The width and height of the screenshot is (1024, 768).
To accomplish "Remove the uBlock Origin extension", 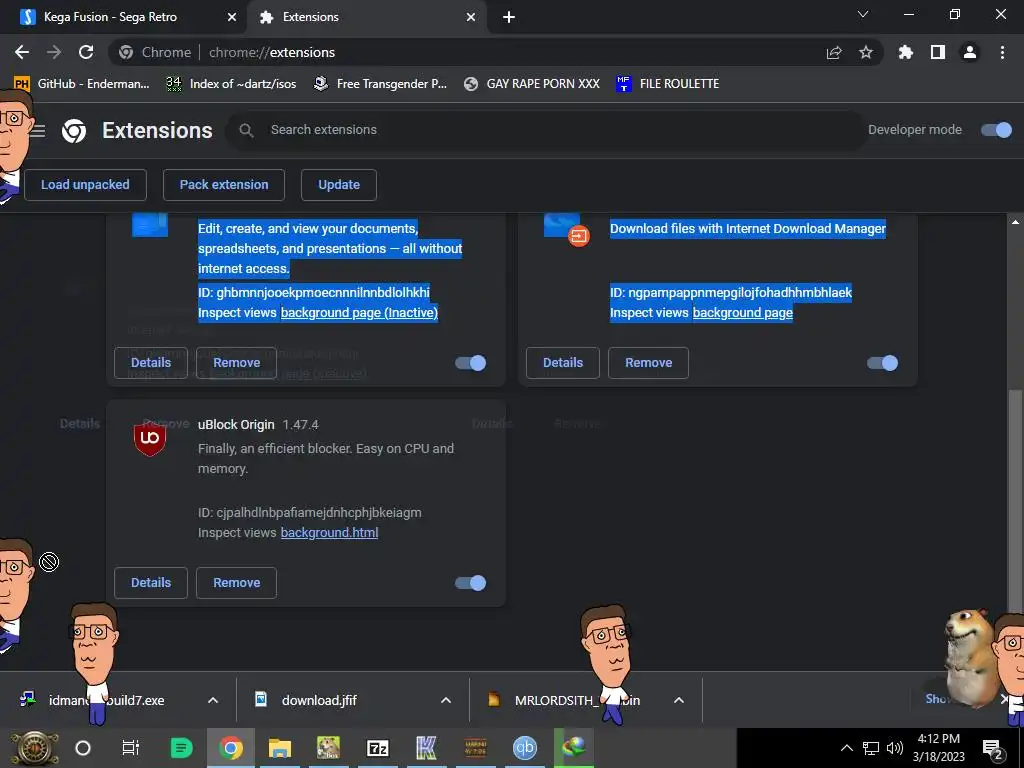I will pos(236,583).
